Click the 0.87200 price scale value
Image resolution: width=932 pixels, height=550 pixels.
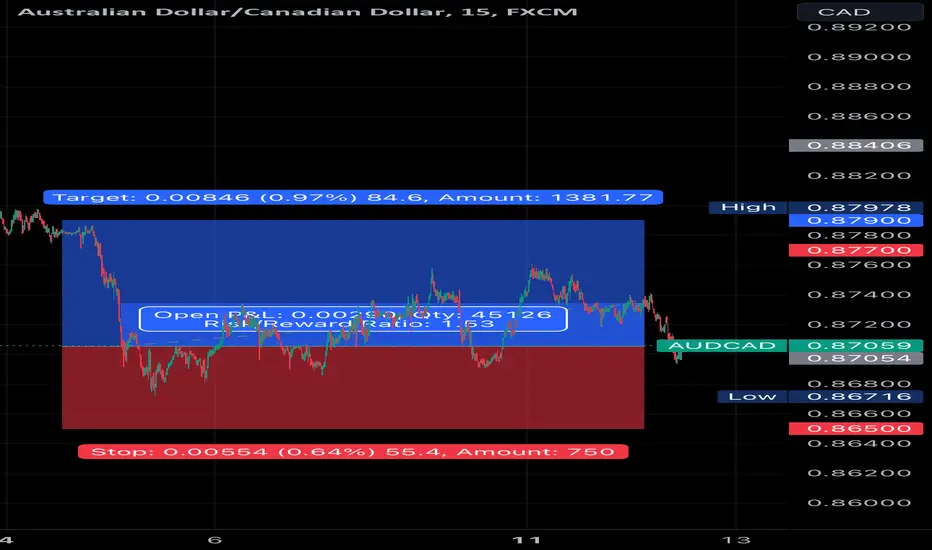tap(859, 325)
